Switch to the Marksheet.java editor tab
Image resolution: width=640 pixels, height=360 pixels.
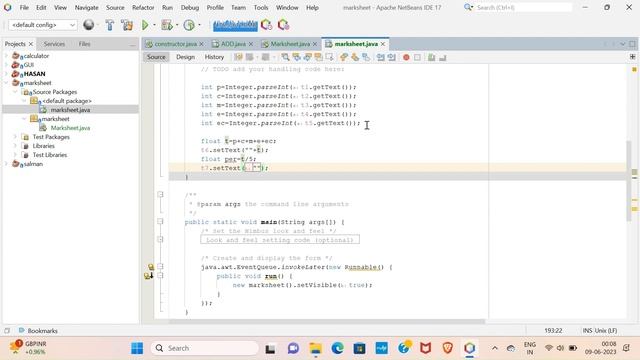[290, 44]
